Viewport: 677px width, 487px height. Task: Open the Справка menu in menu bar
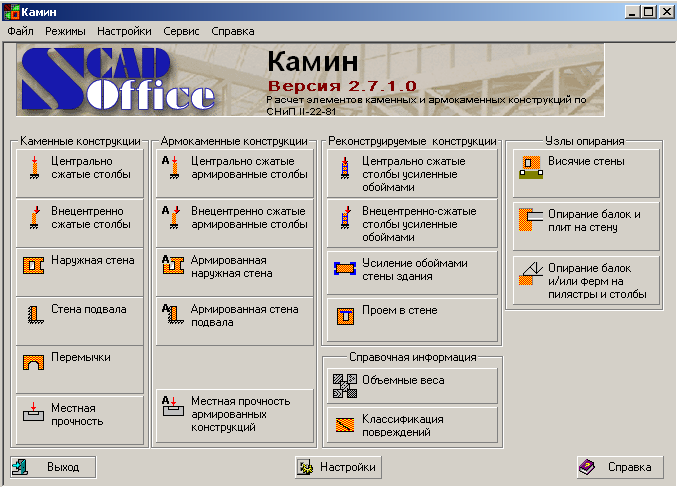[233, 31]
